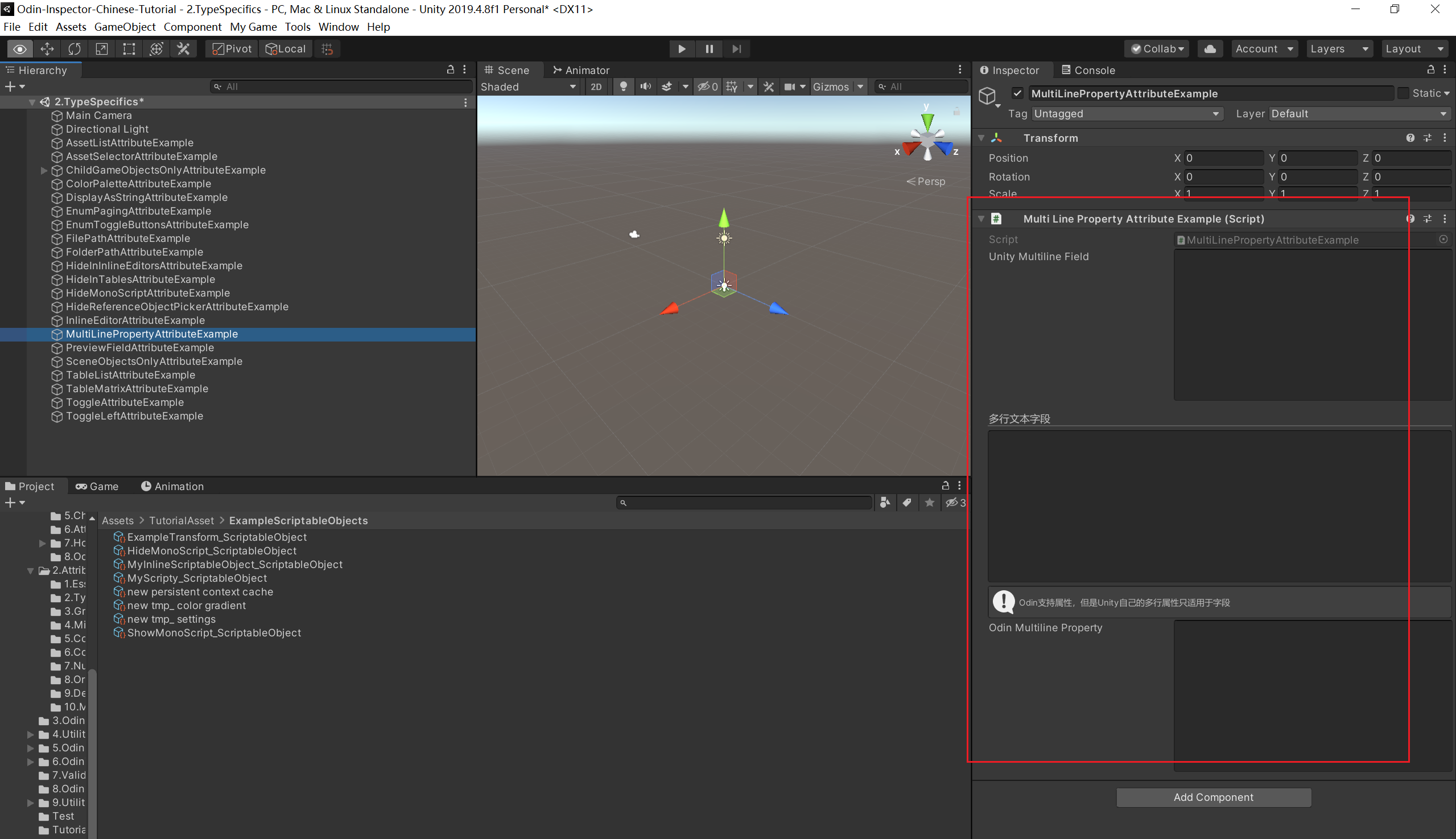Click Add Component button
The height and width of the screenshot is (839, 1456).
click(1214, 797)
